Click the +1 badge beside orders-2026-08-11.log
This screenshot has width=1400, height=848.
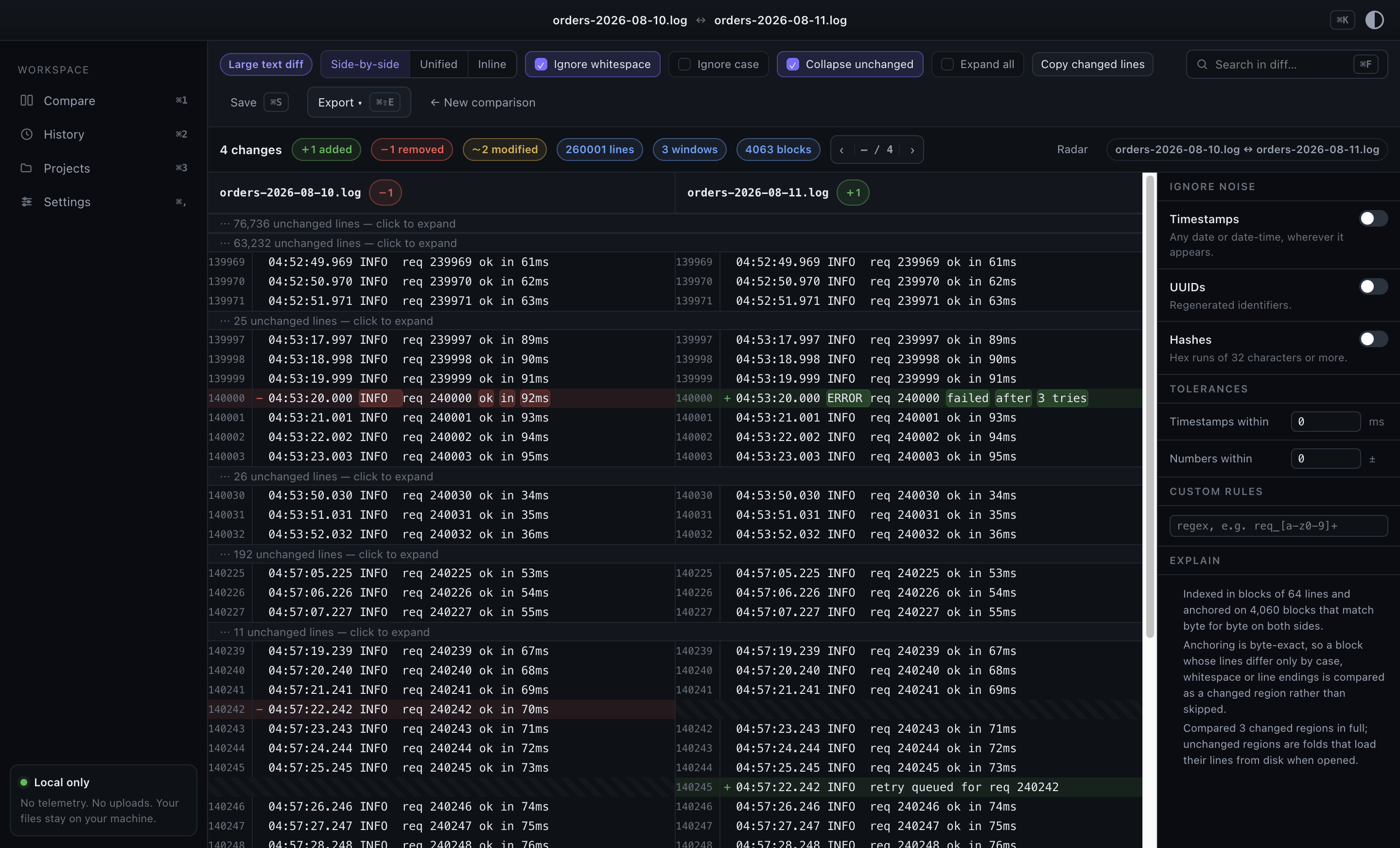click(x=853, y=193)
